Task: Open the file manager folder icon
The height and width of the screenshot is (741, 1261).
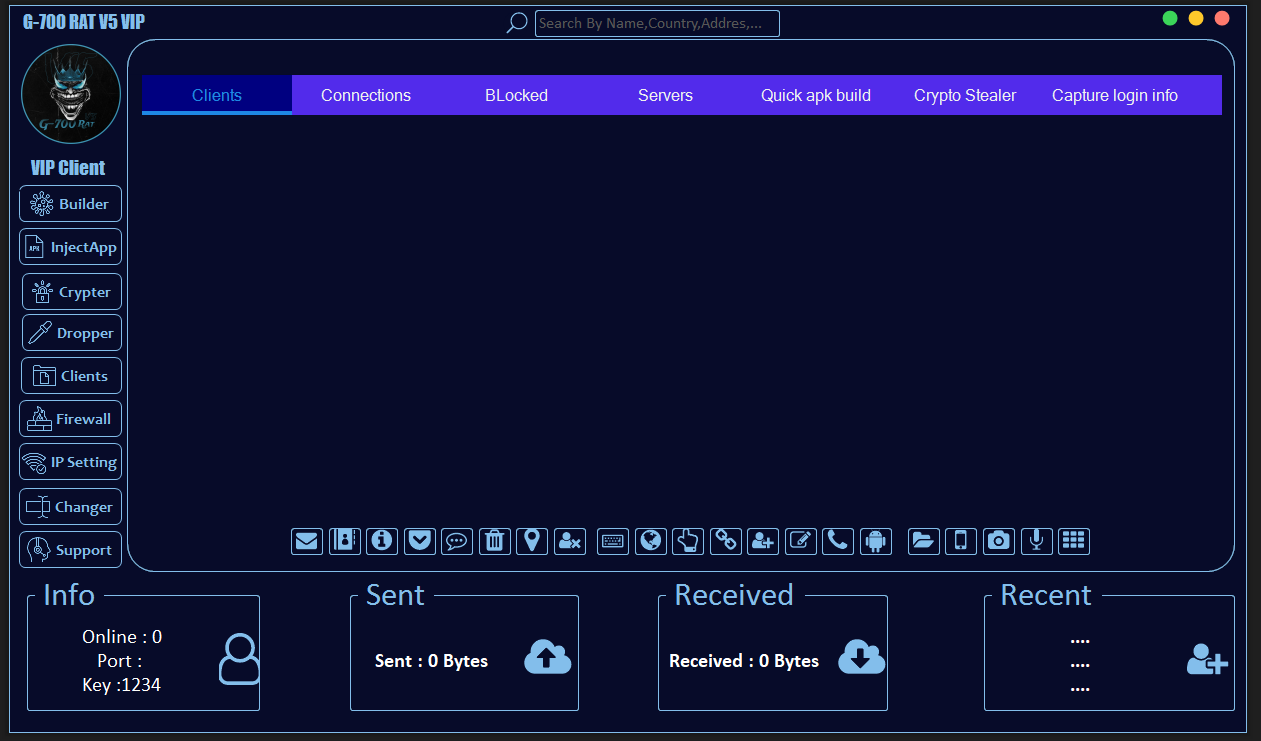Action: [x=923, y=541]
